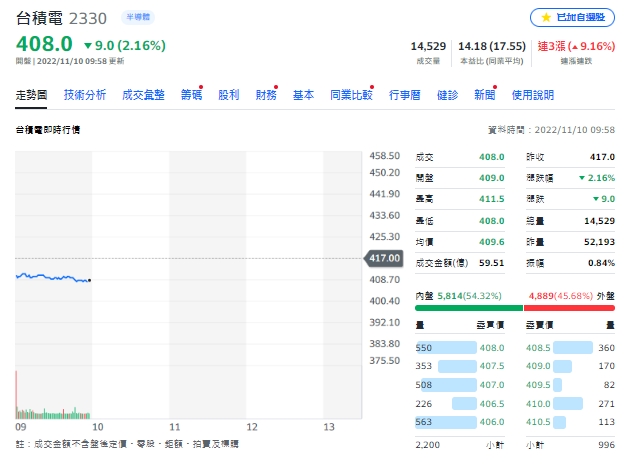The image size is (631, 467).
Task: Click the 昨收 value 417.0
Action: pos(602,157)
